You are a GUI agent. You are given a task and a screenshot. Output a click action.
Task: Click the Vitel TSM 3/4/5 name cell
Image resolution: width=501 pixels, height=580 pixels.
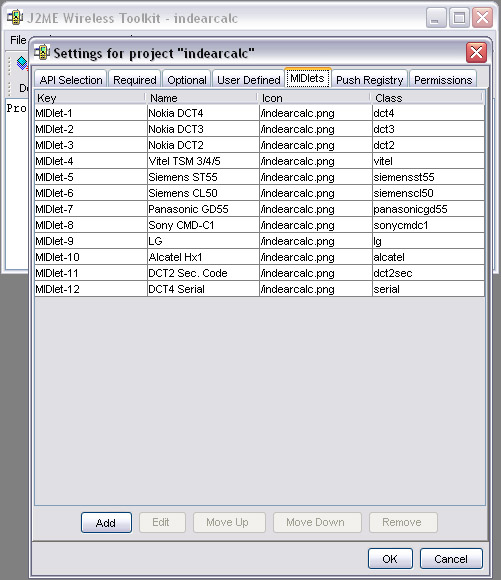point(203,161)
